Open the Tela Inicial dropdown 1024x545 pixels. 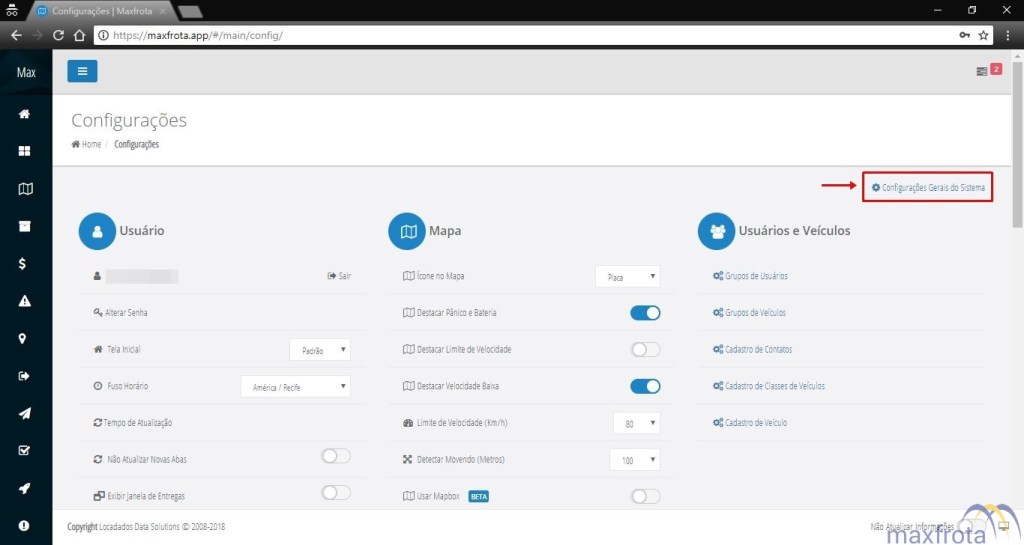tap(320, 350)
